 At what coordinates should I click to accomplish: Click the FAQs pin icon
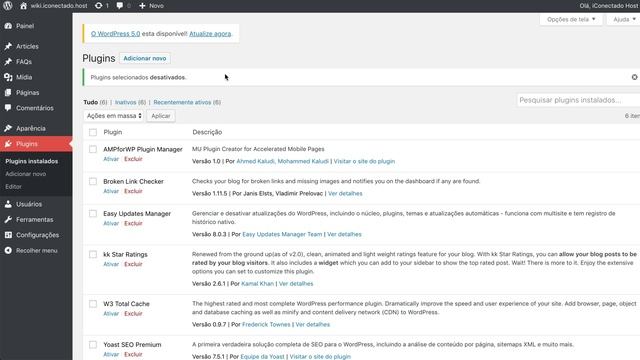8,62
